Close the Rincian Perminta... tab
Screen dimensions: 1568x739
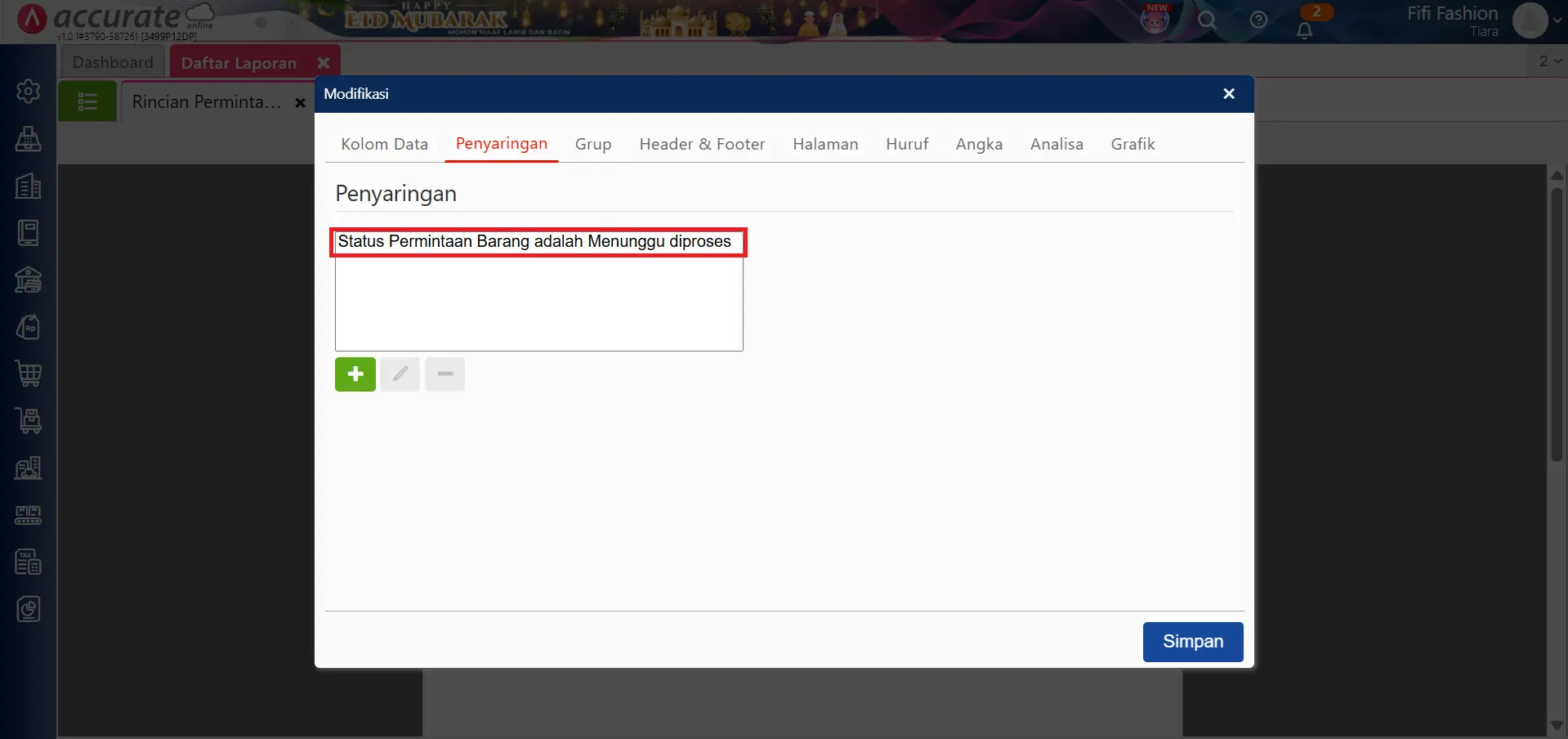(300, 103)
